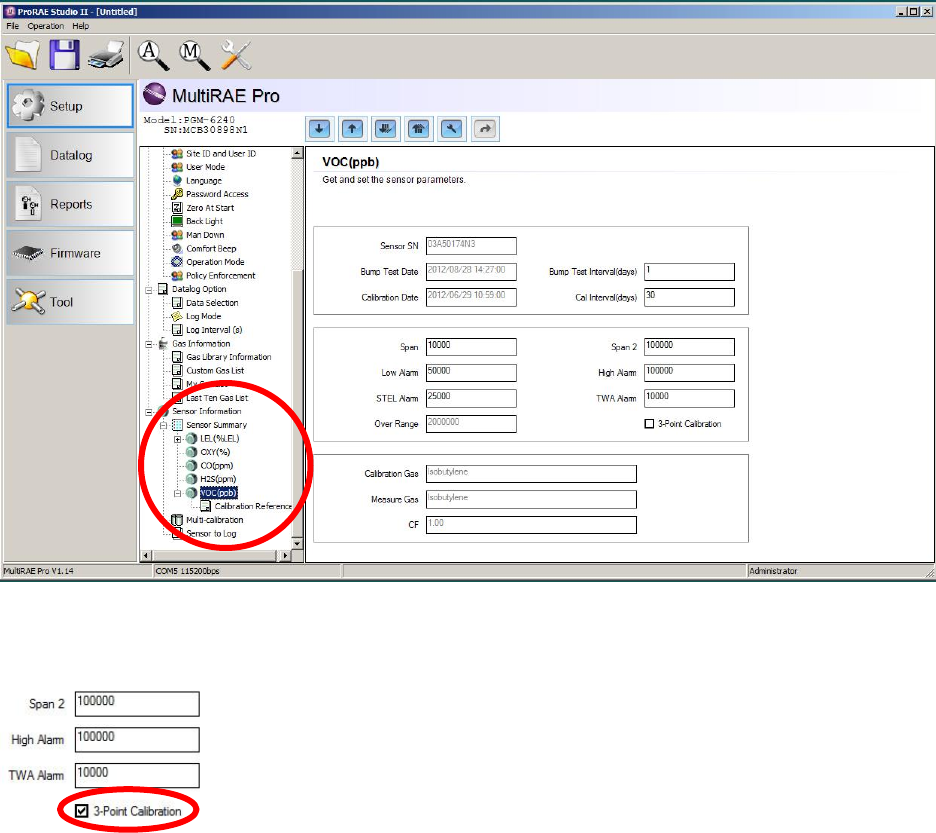Click the Cal Interval(days) field
The width and height of the screenshot is (936, 833).
pyautogui.click(x=689, y=297)
